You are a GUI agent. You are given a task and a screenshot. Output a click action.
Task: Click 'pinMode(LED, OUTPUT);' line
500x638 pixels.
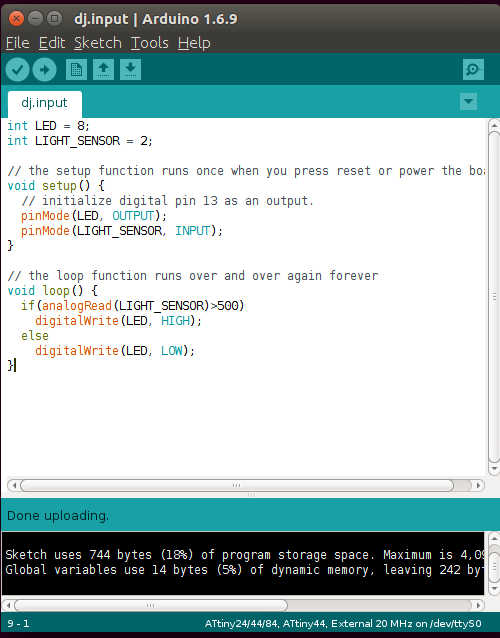click(x=94, y=216)
